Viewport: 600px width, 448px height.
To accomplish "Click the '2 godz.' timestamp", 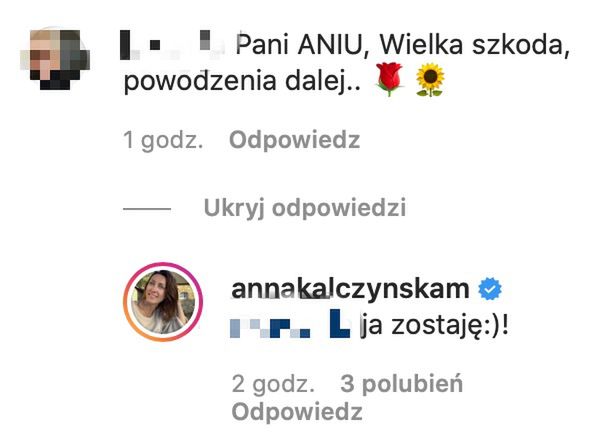I will (x=273, y=384).
